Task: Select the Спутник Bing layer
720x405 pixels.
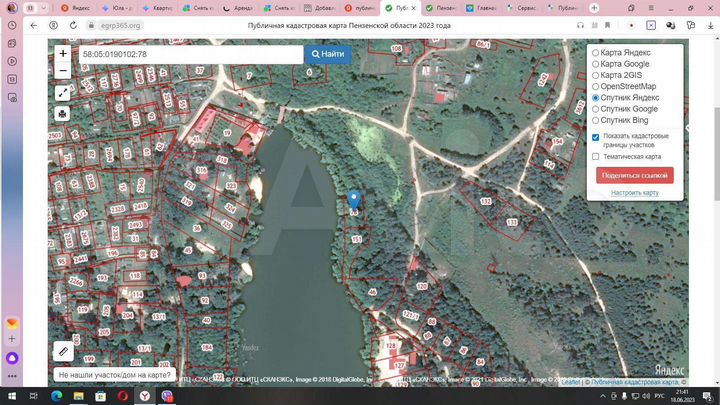Action: pyautogui.click(x=596, y=120)
